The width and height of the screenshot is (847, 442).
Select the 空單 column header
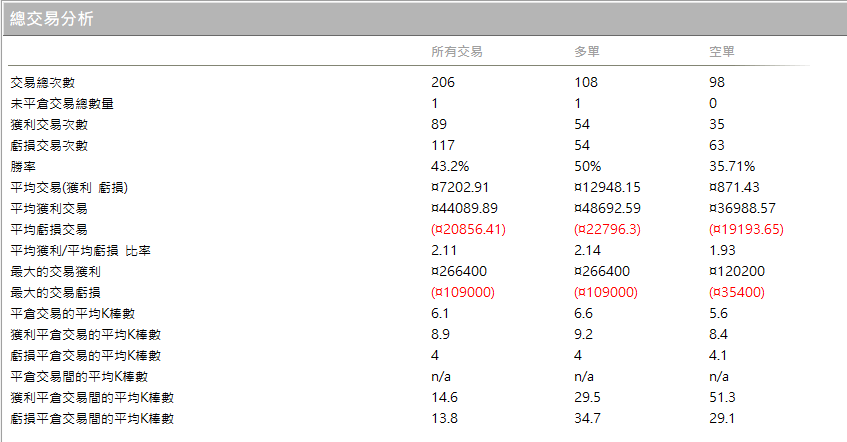pos(722,52)
